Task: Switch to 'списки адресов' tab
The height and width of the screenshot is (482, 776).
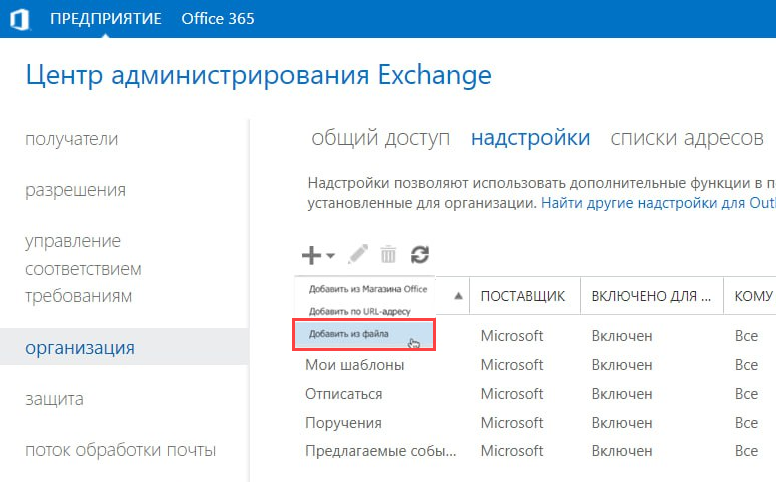Action: pyautogui.click(x=687, y=138)
